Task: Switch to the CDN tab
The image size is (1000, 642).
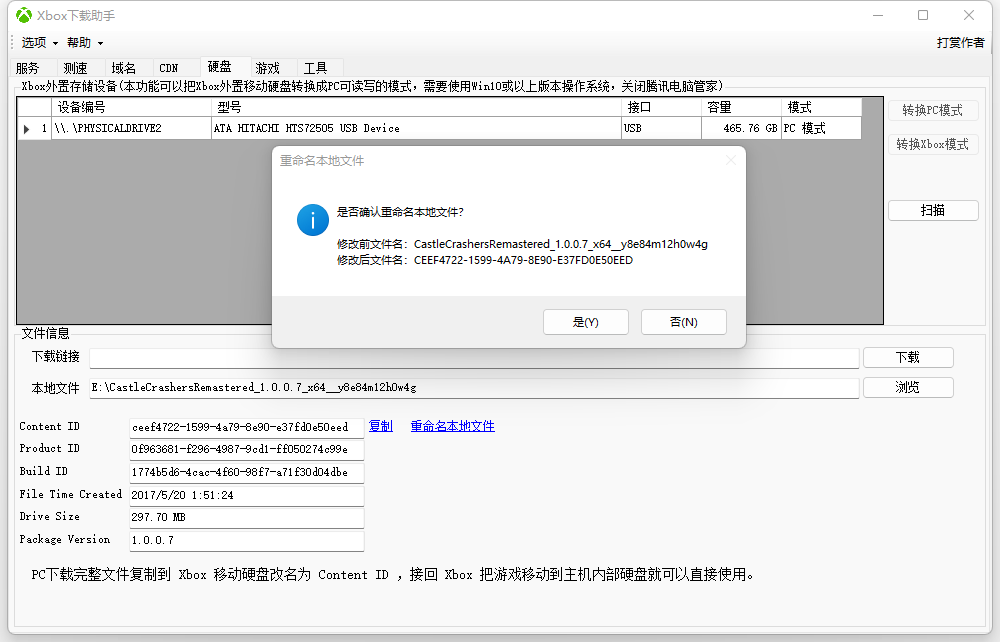Action: (169, 67)
